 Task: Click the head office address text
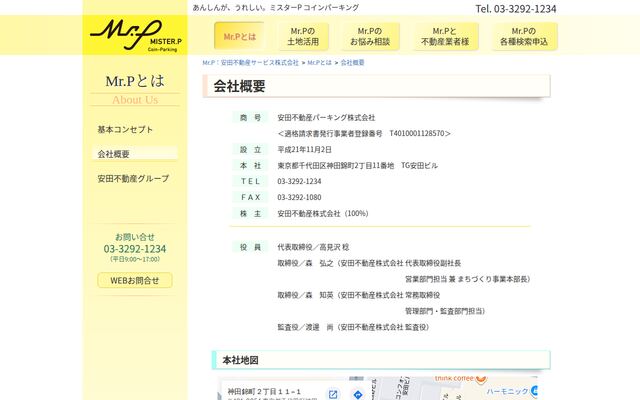[x=358, y=165]
